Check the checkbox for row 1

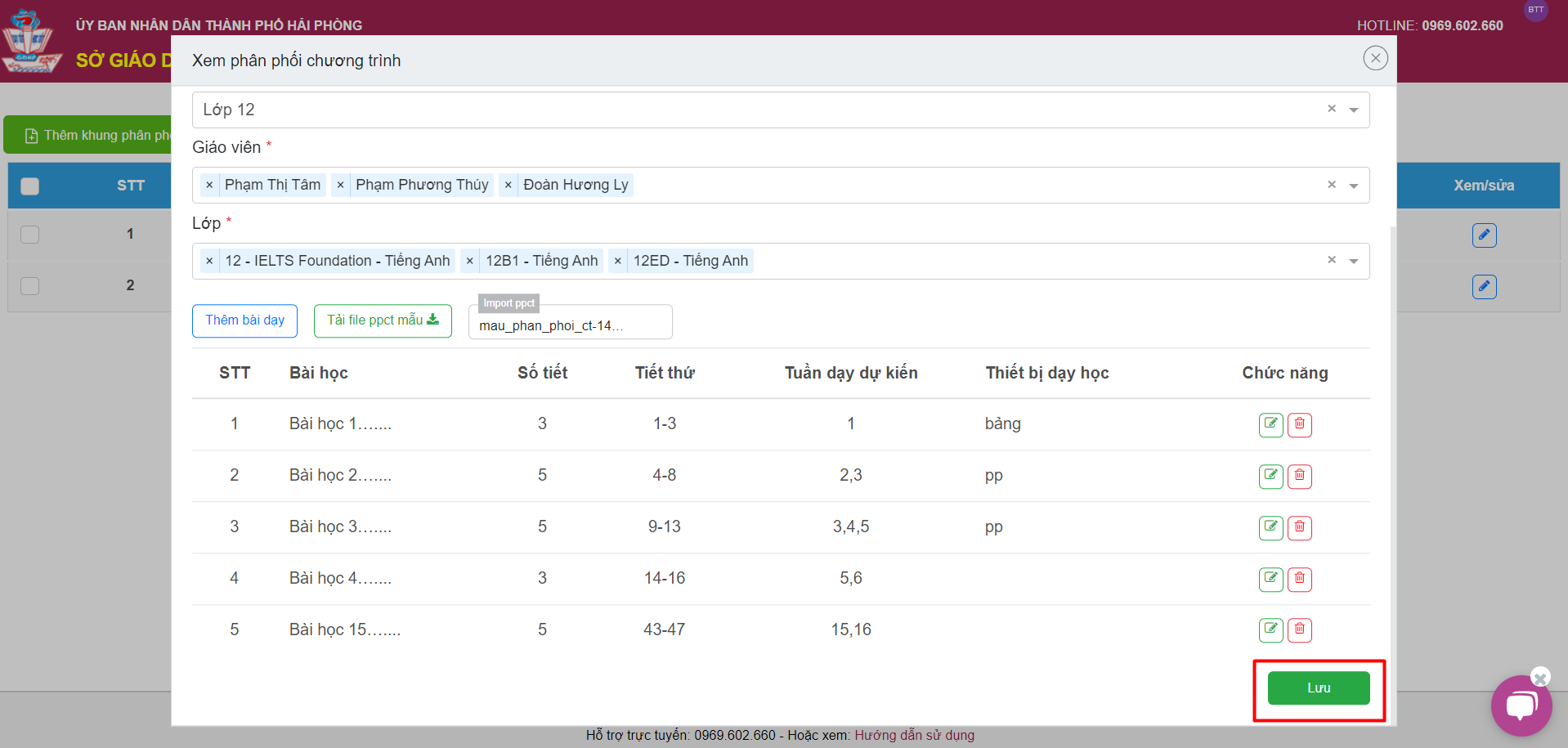pyautogui.click(x=30, y=235)
